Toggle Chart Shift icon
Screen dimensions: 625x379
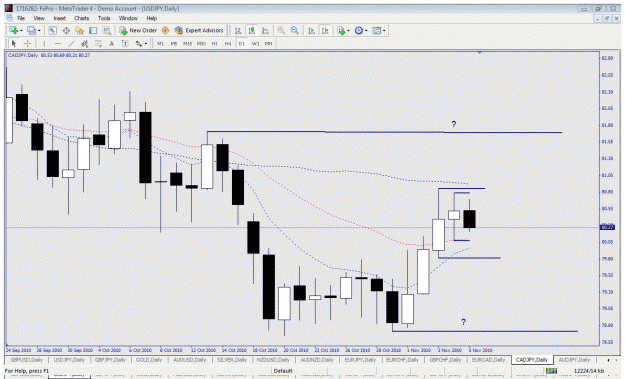325,30
